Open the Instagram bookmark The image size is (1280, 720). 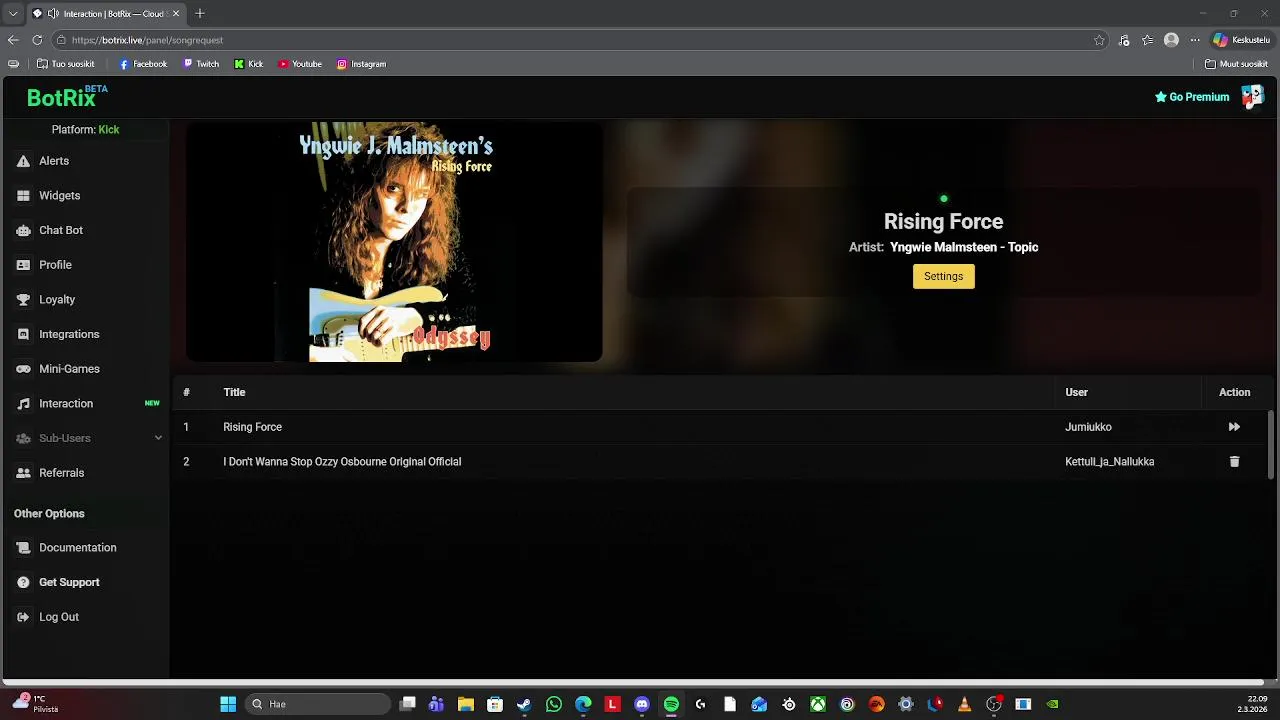361,64
